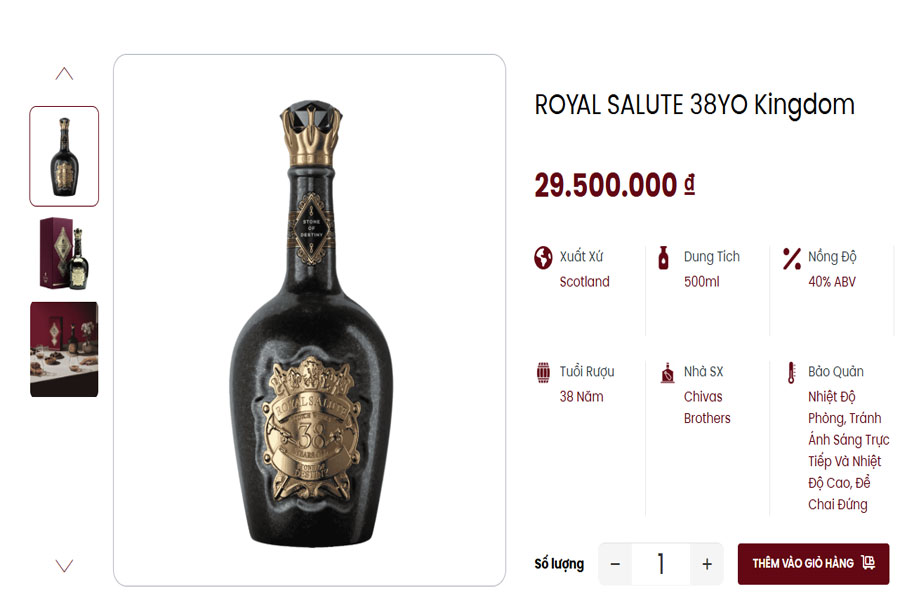Click the thermometer icon next to Bảo Quản
This screenshot has width=900, height=600.
coord(792,371)
